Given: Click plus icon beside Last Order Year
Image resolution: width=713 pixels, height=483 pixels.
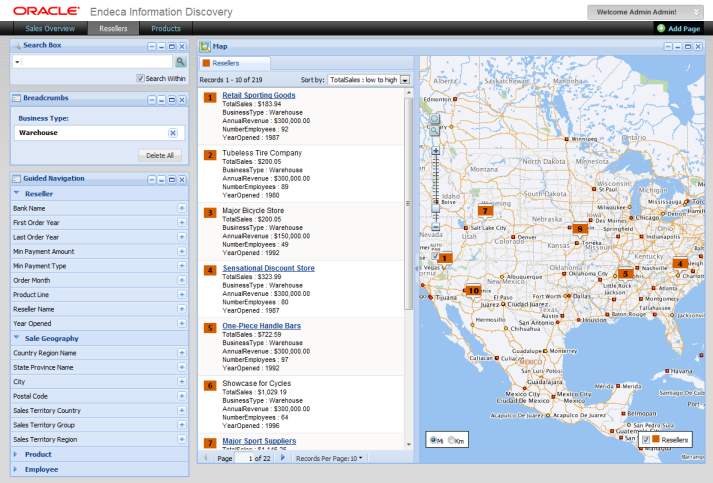Looking at the screenshot, I should 181,237.
